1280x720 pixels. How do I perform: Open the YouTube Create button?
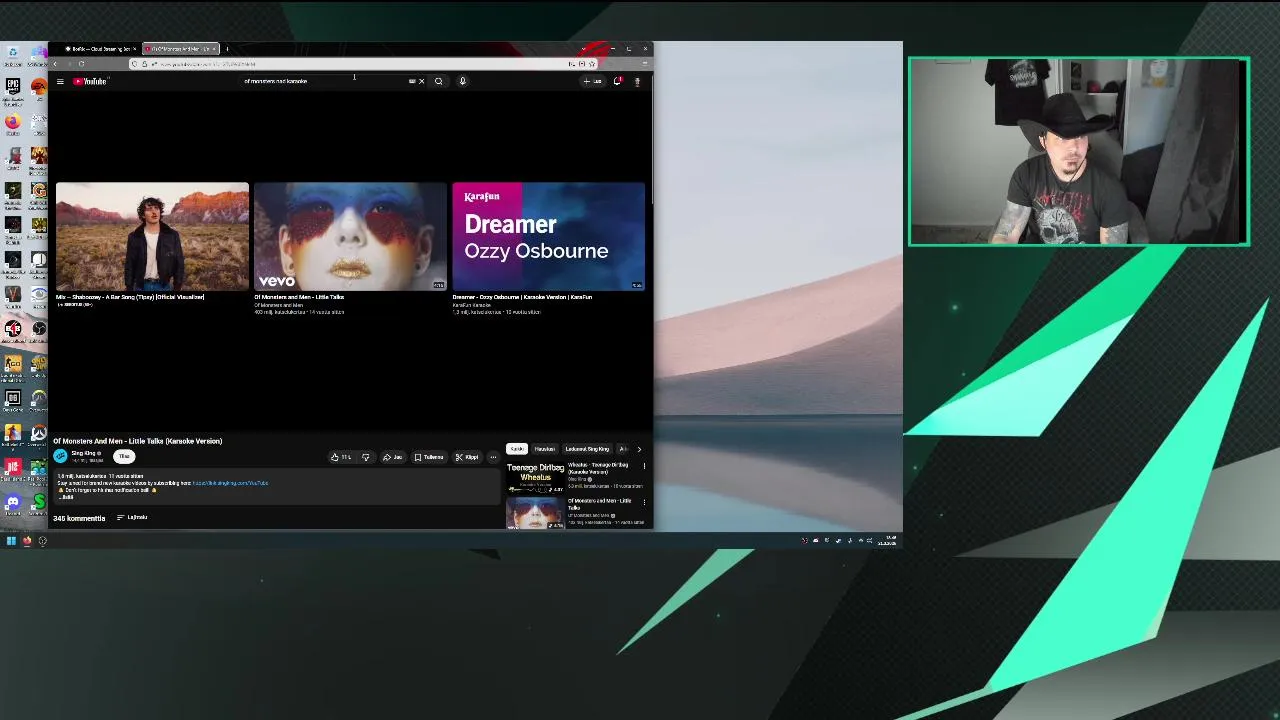point(592,81)
